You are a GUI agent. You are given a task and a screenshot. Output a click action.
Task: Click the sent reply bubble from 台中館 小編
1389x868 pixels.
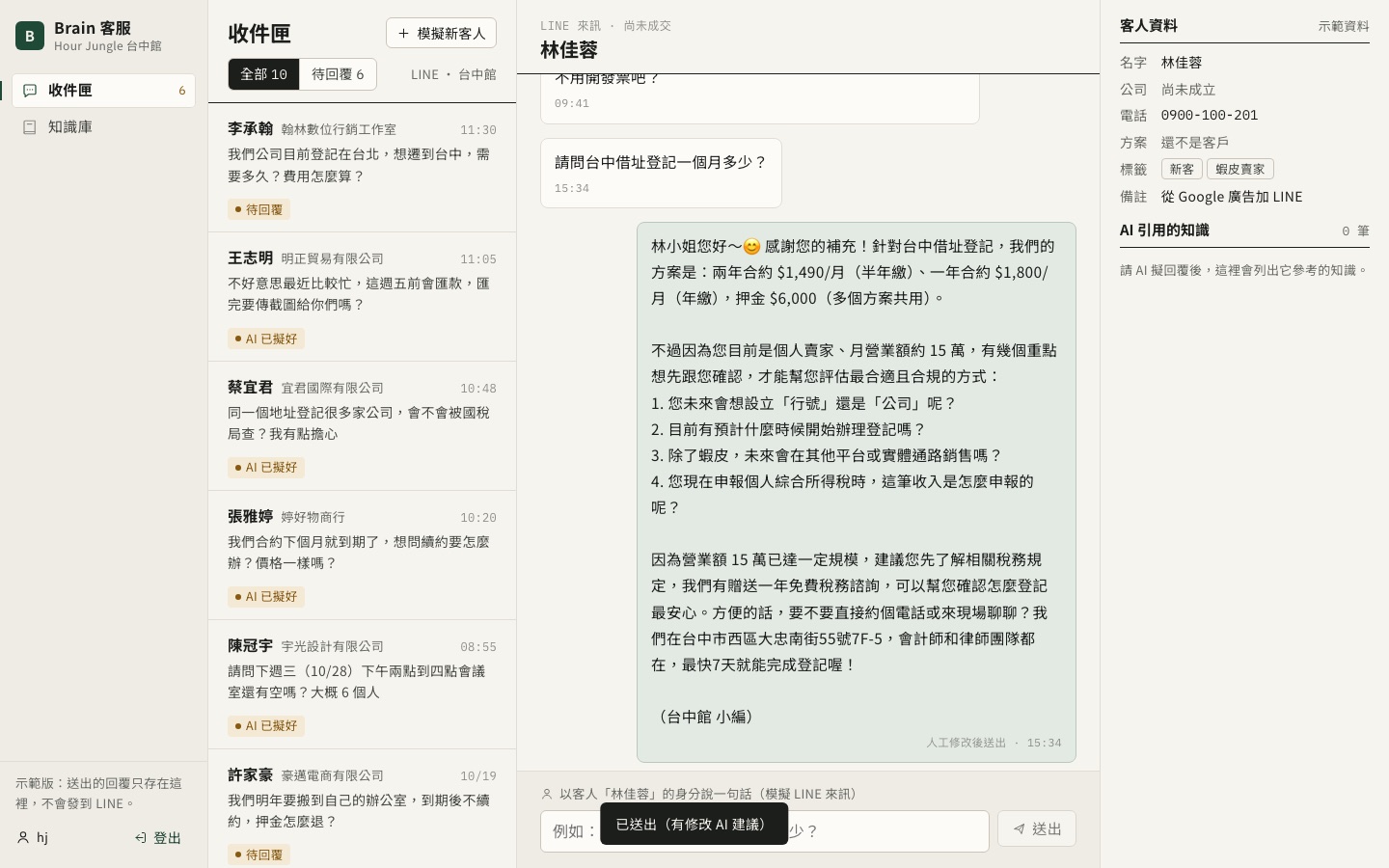[x=857, y=492]
